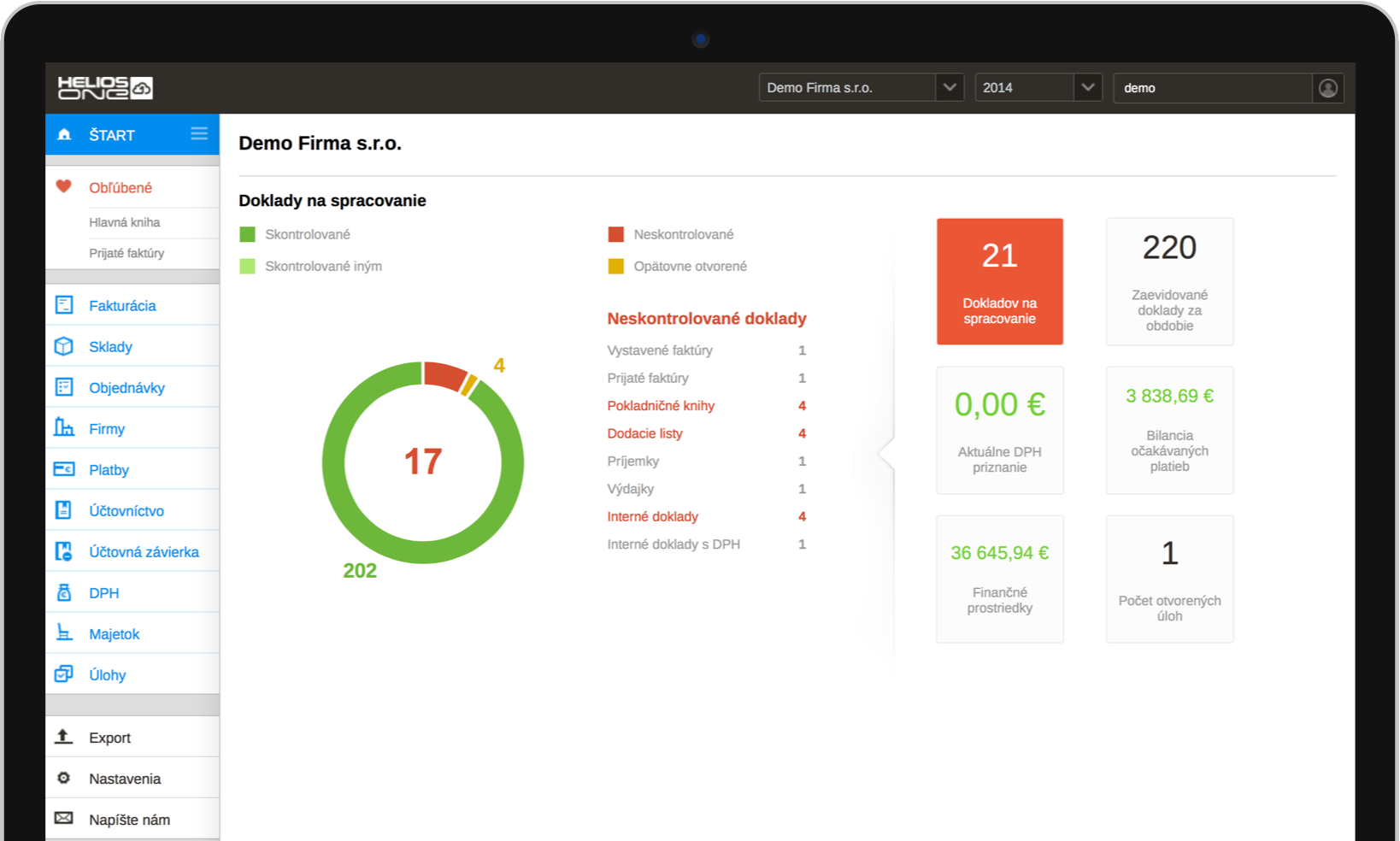Open the Pokladničné knihy link
This screenshot has height=841, width=1400.
[x=661, y=406]
